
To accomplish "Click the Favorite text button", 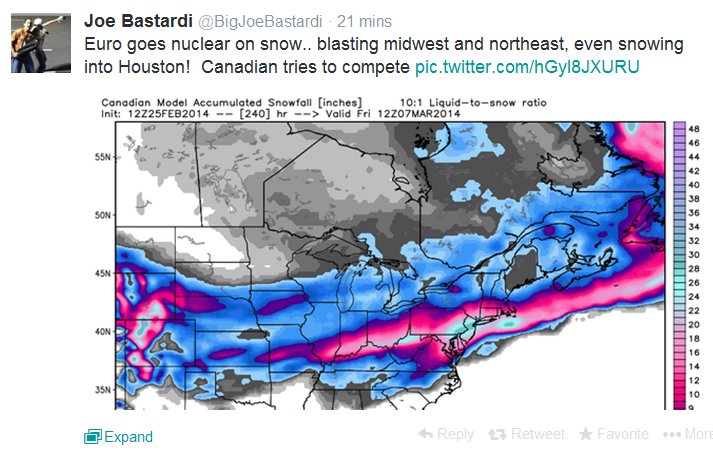I will tap(623, 434).
